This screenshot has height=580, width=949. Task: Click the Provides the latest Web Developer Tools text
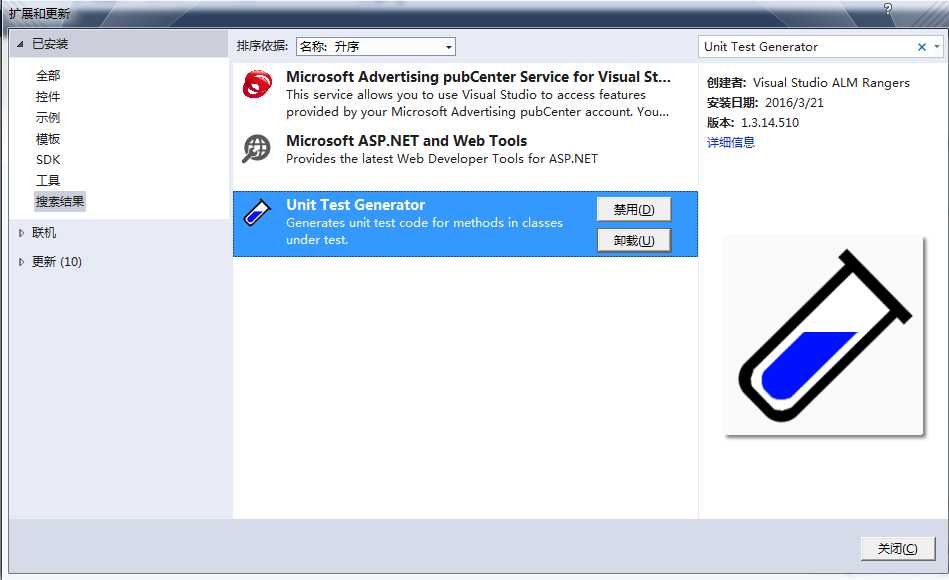442,159
